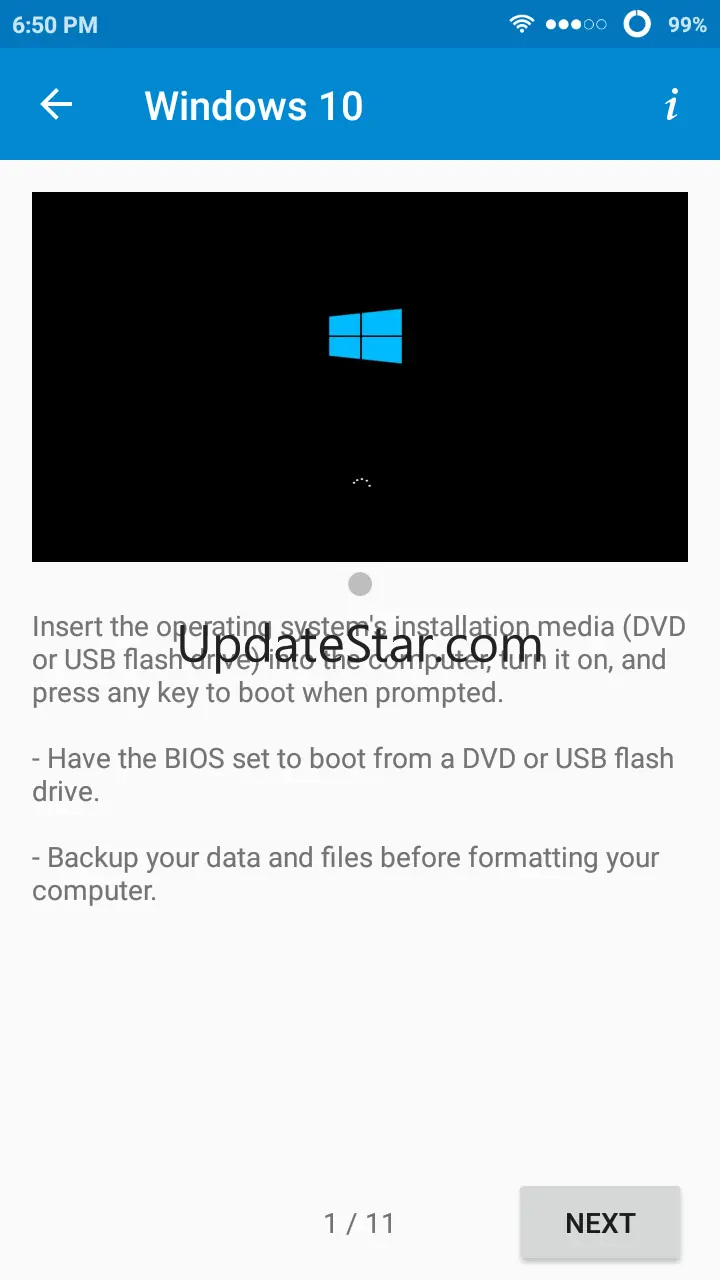Viewport: 720px width, 1280px height.
Task: Select the 'Insert the operating system's' paragraph
Action: click(359, 659)
